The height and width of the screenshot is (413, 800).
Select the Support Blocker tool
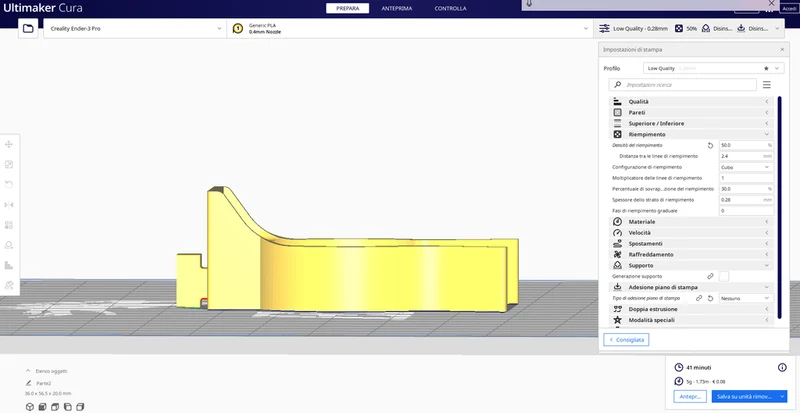(9, 245)
